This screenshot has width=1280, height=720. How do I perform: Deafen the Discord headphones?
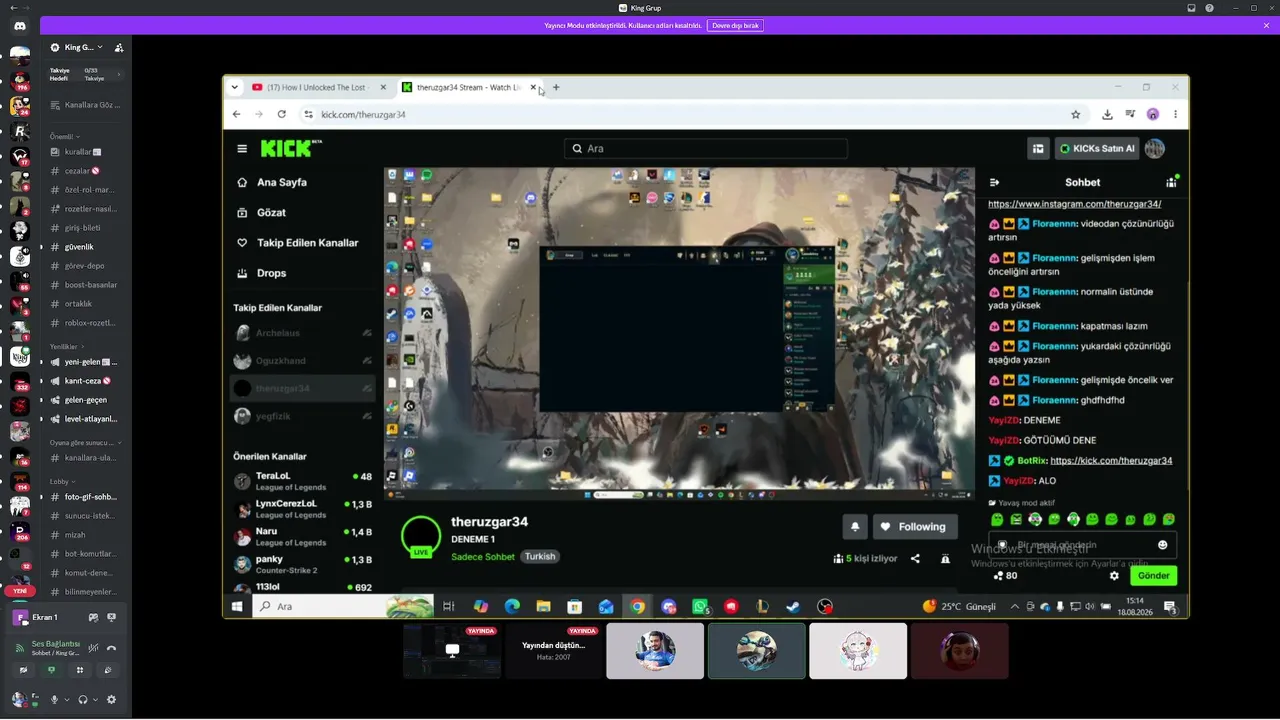(x=83, y=700)
